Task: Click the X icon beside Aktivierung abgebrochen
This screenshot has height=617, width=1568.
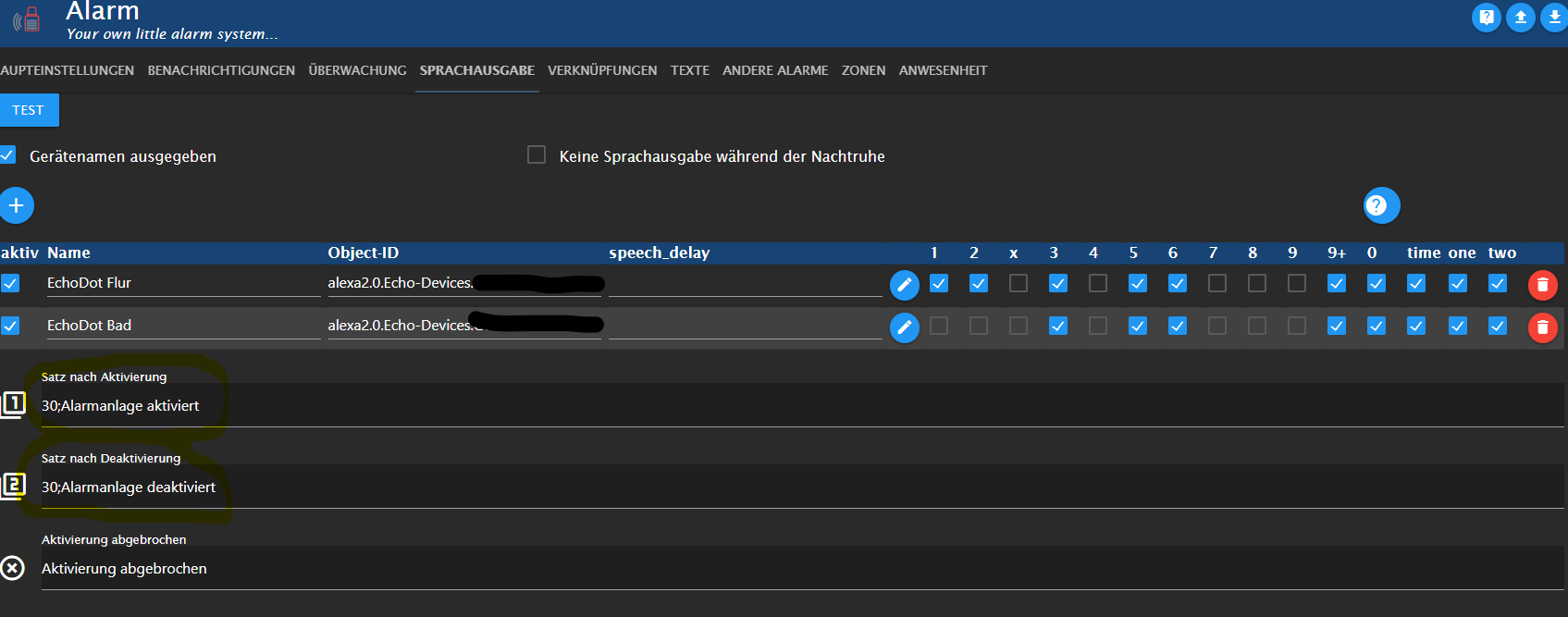Action: coord(12,567)
